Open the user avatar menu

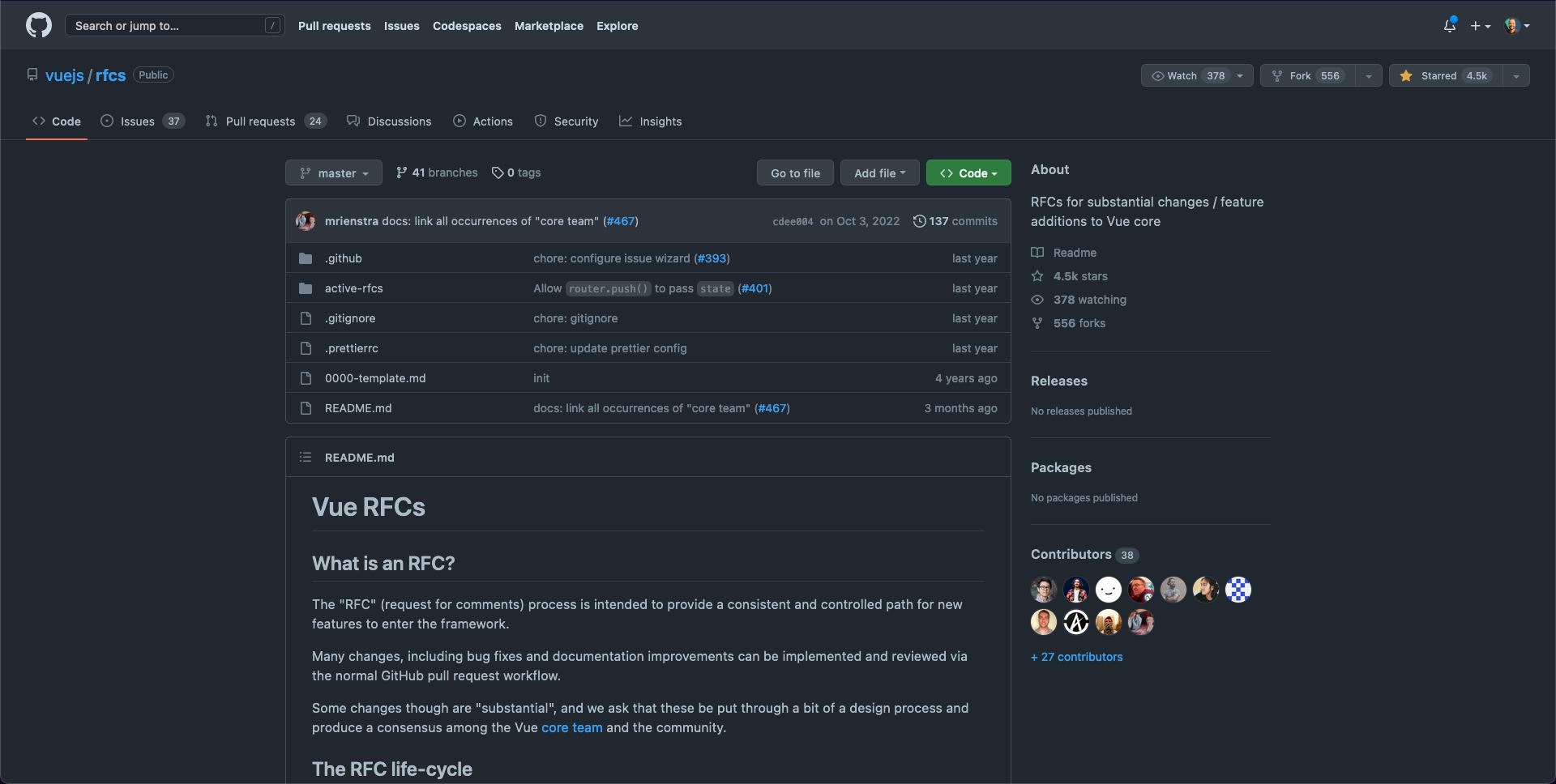(x=1517, y=26)
